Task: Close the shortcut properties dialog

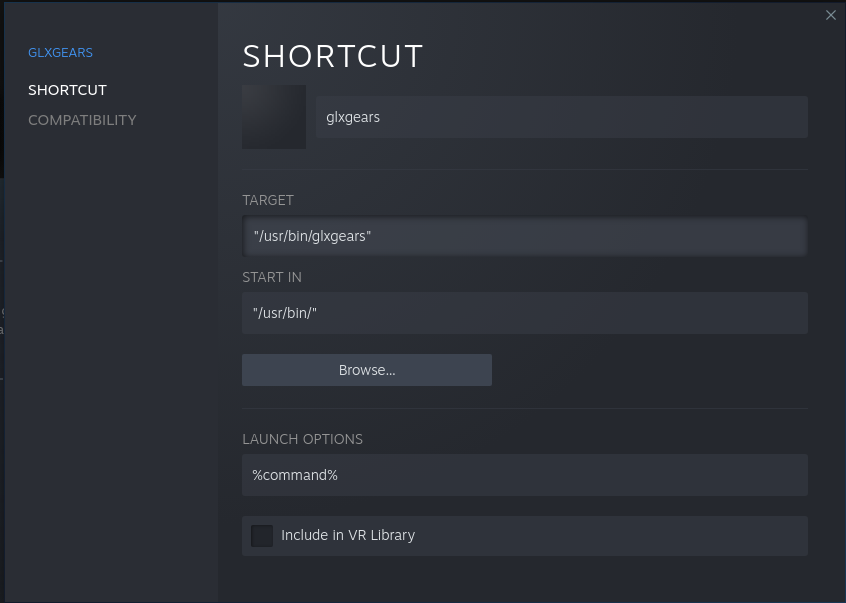Action: tap(830, 15)
